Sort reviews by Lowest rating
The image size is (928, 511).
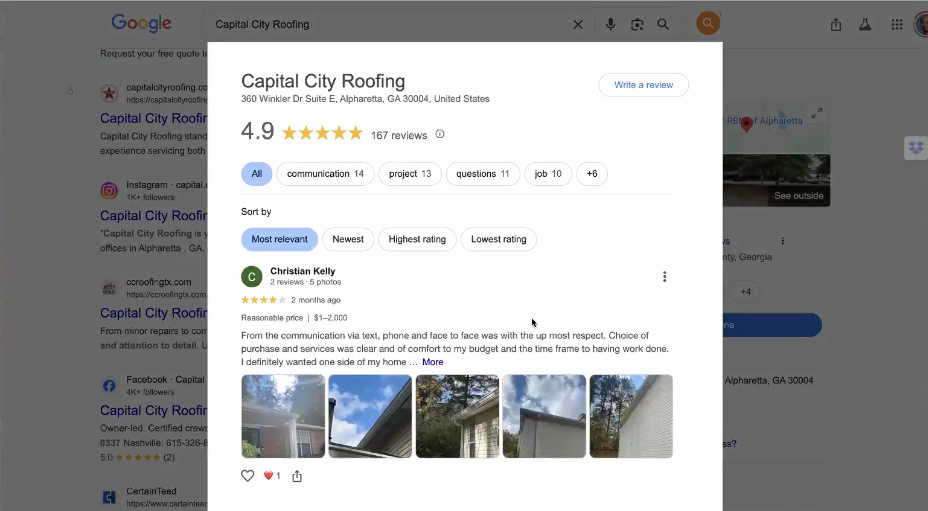pos(498,239)
